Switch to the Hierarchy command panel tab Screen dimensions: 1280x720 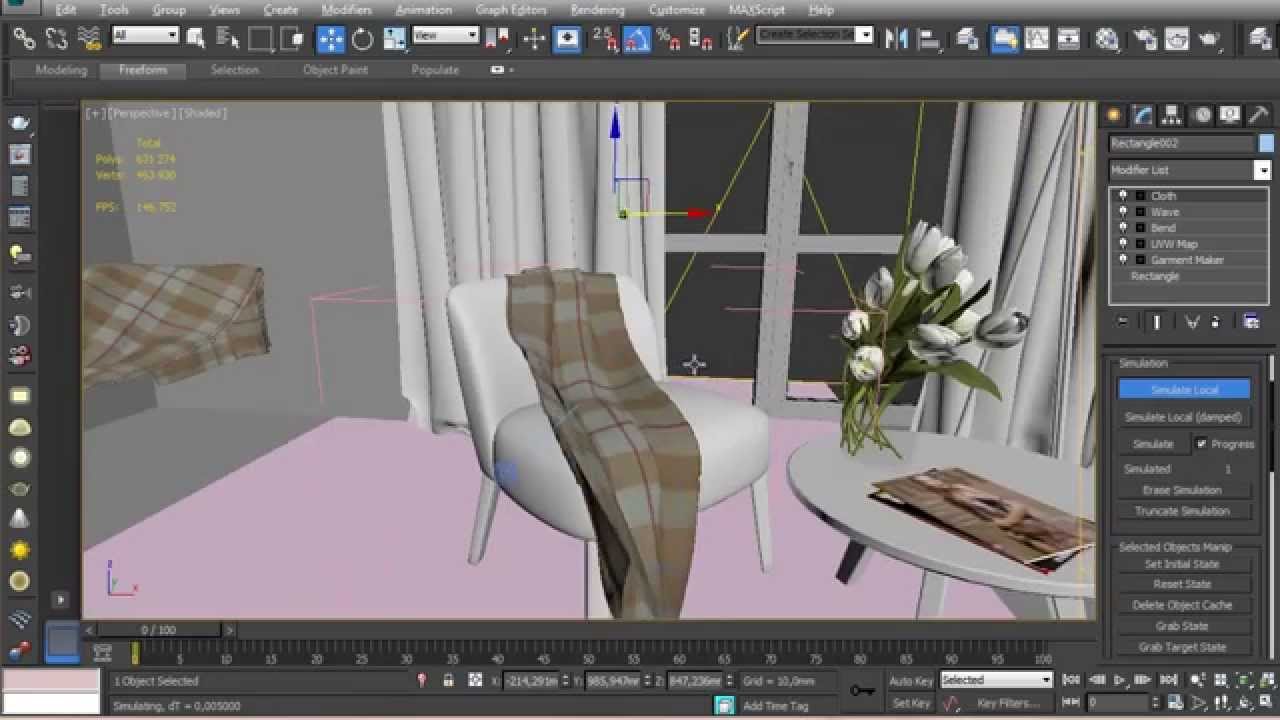coord(1171,115)
